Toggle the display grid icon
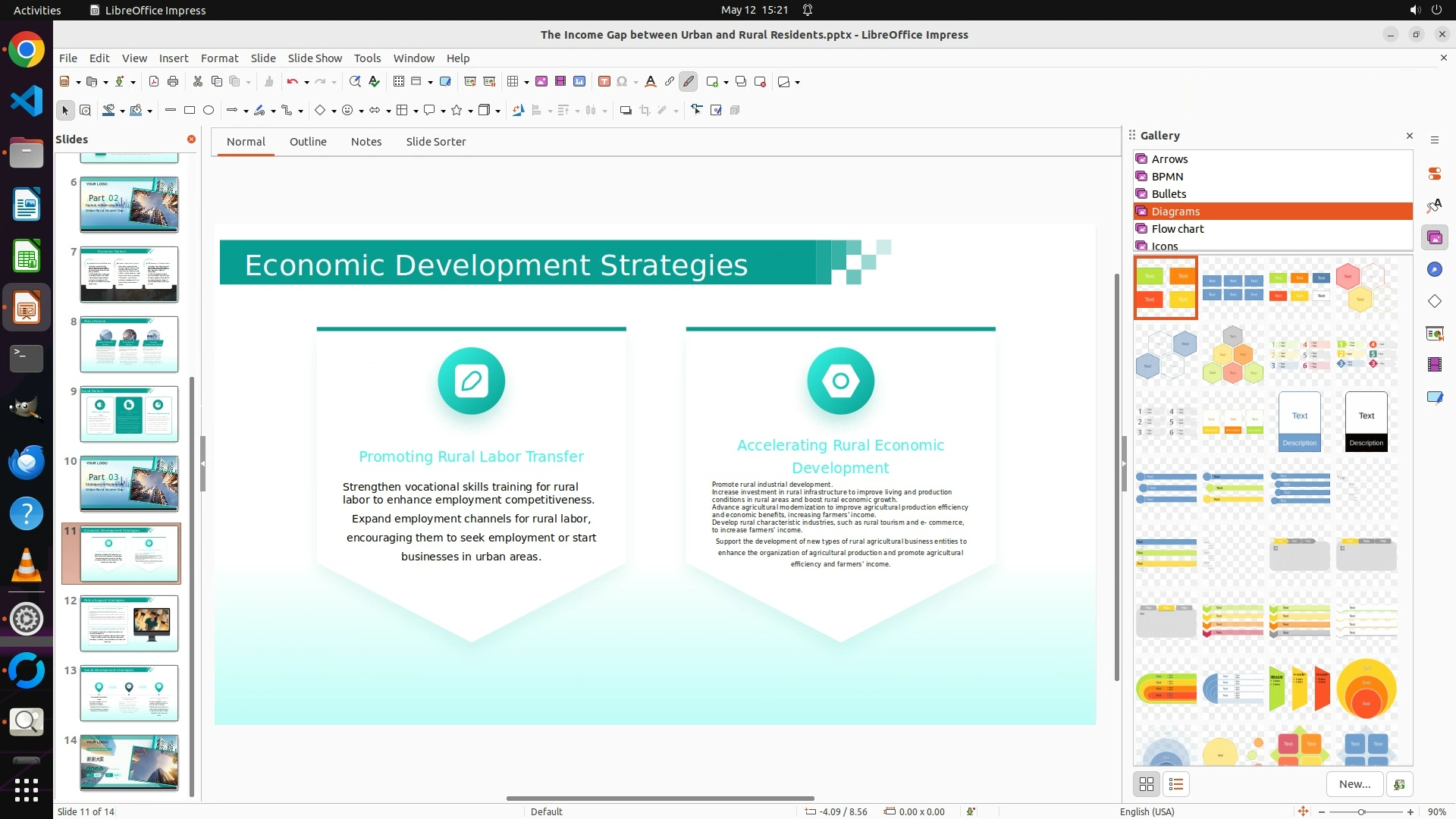The width and height of the screenshot is (1456, 819). coord(398,82)
